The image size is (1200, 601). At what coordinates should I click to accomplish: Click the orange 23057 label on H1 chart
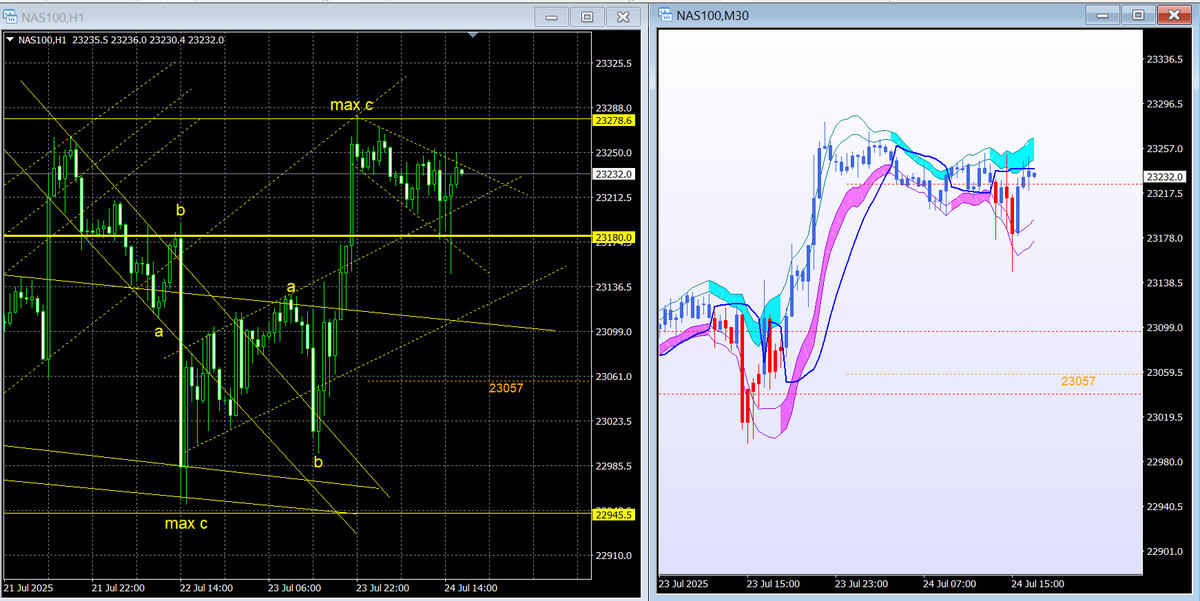tap(506, 388)
